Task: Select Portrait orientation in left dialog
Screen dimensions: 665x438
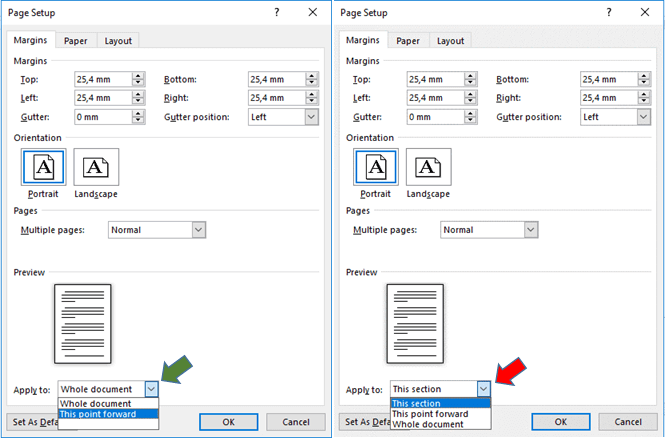Action: (43, 167)
